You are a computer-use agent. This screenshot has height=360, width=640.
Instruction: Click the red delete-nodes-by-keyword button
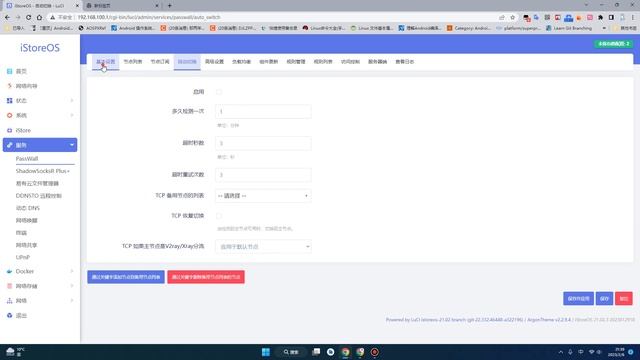point(206,277)
